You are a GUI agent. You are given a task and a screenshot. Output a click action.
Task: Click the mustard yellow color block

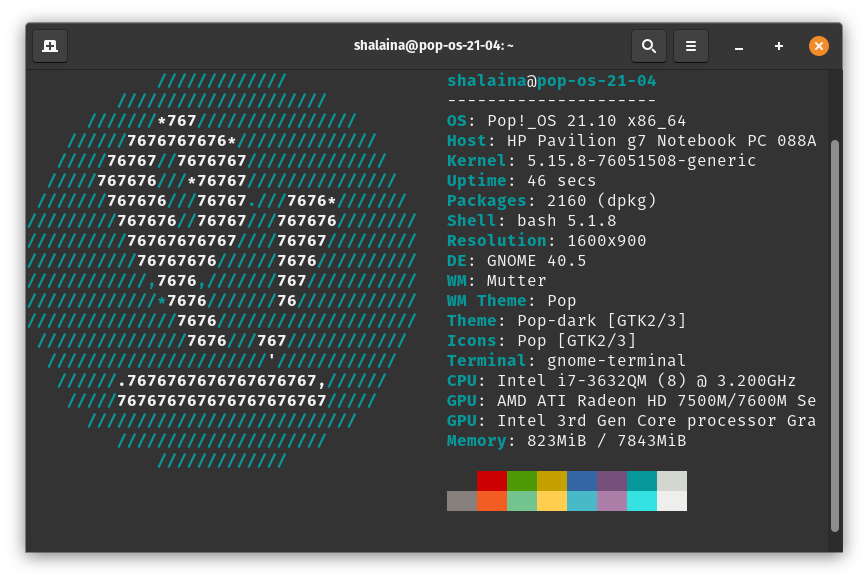(x=552, y=481)
